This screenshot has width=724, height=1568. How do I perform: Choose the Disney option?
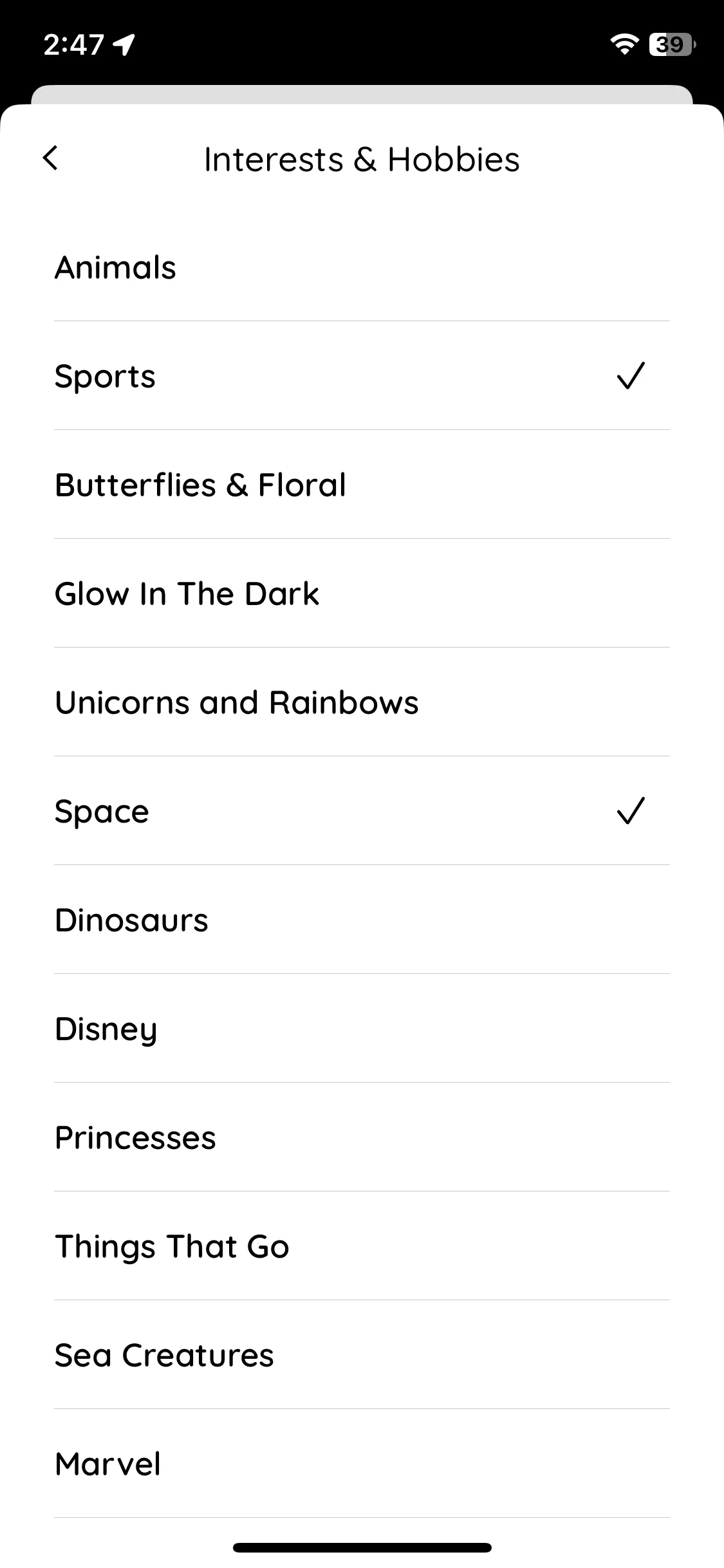coord(362,1029)
